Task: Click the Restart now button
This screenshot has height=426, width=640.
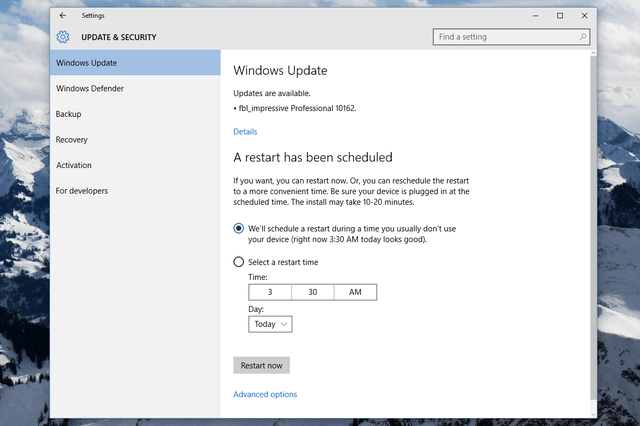Action: tap(262, 365)
